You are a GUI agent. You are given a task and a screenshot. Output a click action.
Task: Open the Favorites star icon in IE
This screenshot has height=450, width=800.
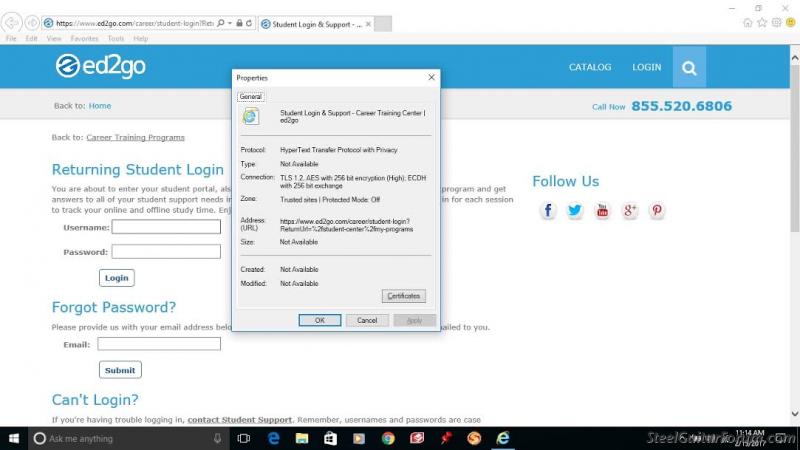click(762, 22)
